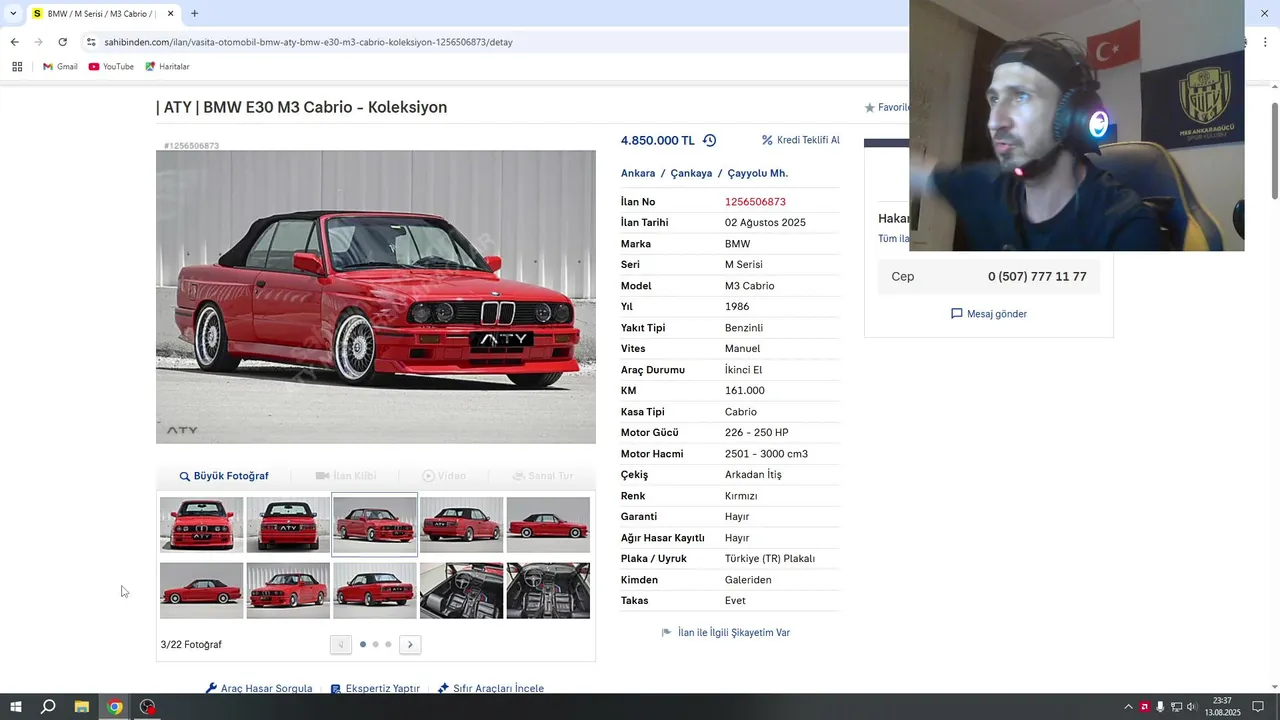1280x720 pixels.
Task: Select fourth thumbnail in first row
Action: 461,525
